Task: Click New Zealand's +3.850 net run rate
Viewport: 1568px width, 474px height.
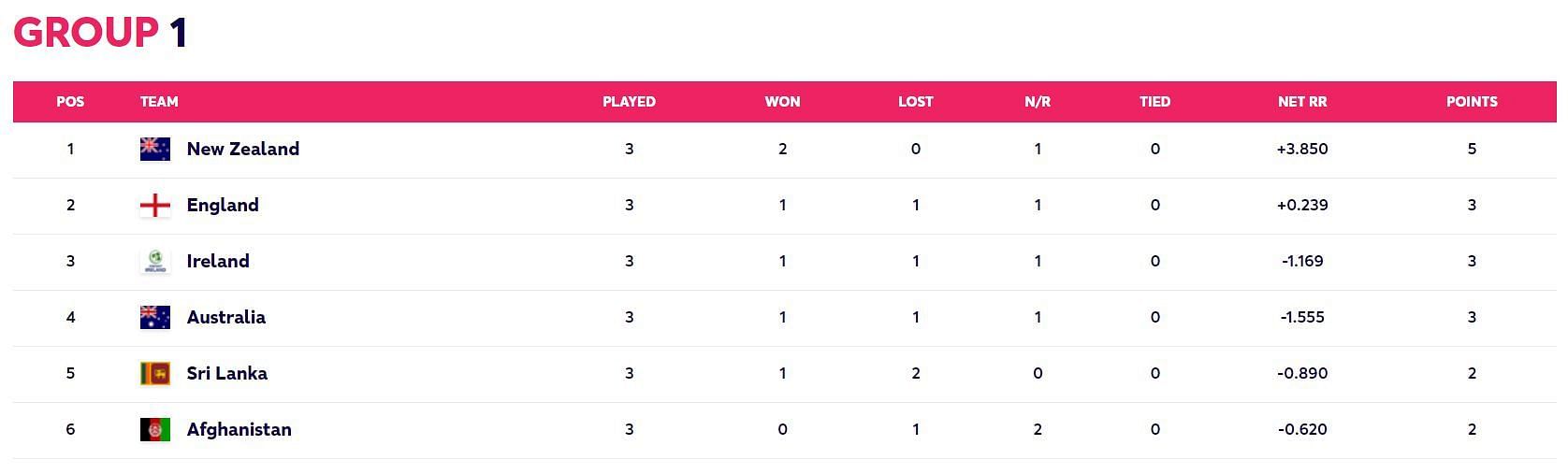Action: (1302, 149)
